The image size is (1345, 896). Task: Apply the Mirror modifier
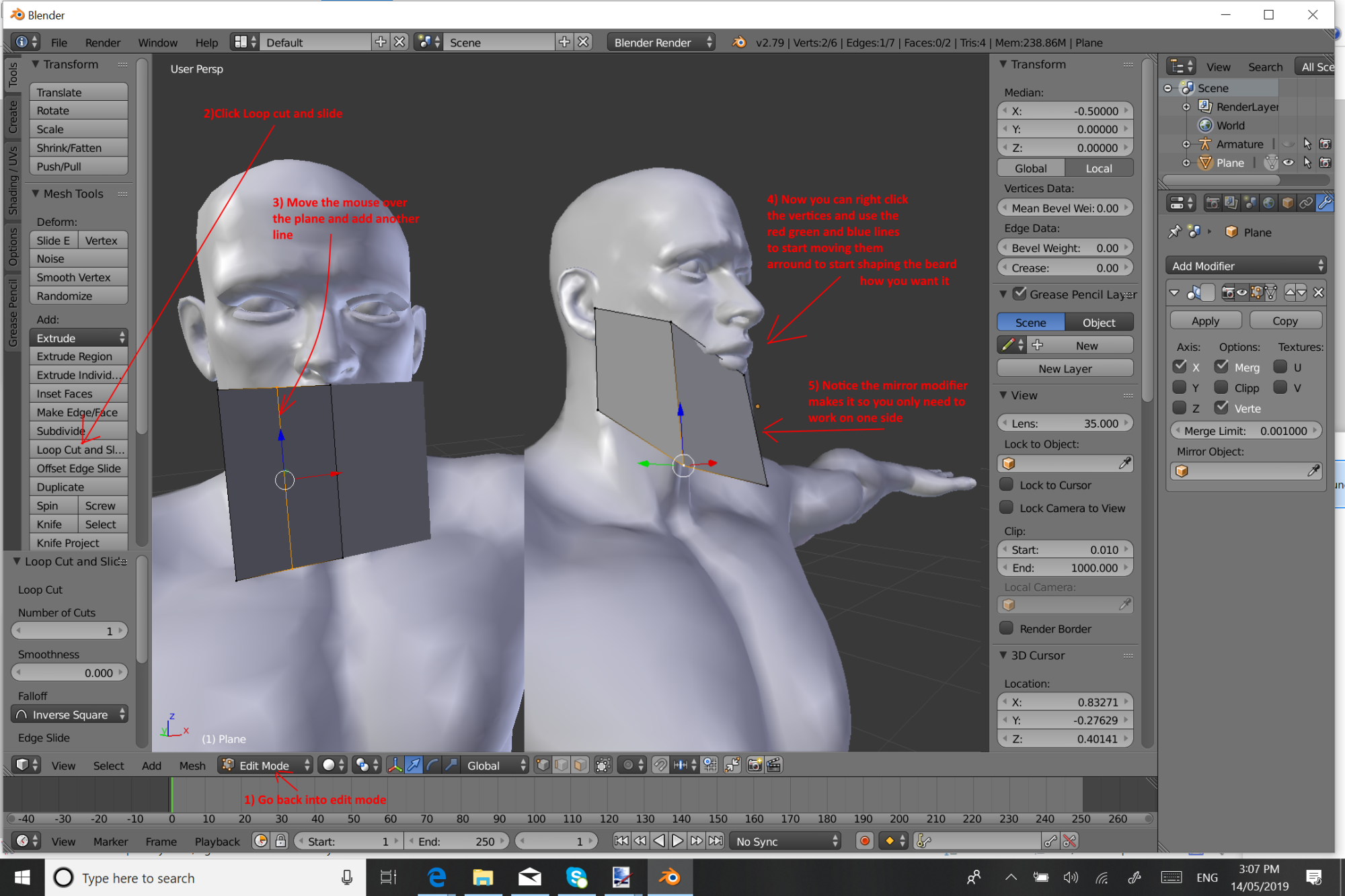pyautogui.click(x=1205, y=321)
